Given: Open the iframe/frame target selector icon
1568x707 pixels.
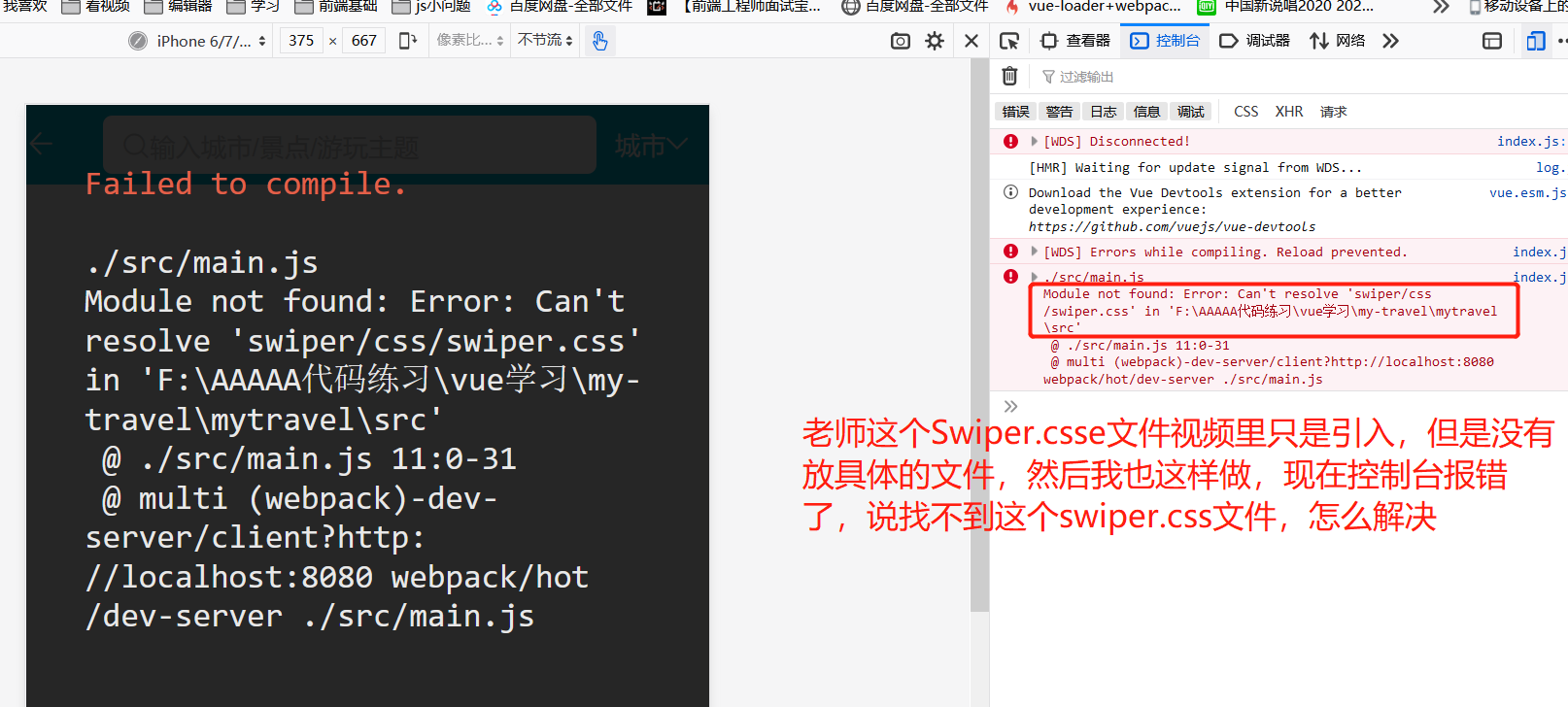Looking at the screenshot, I should 1492,41.
